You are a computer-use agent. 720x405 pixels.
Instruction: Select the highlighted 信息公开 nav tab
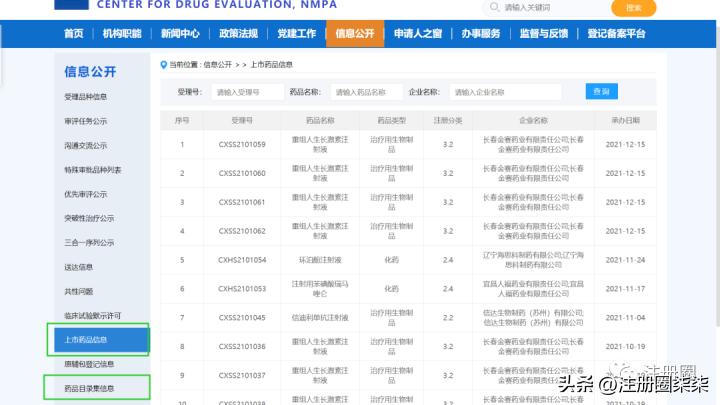click(x=355, y=34)
